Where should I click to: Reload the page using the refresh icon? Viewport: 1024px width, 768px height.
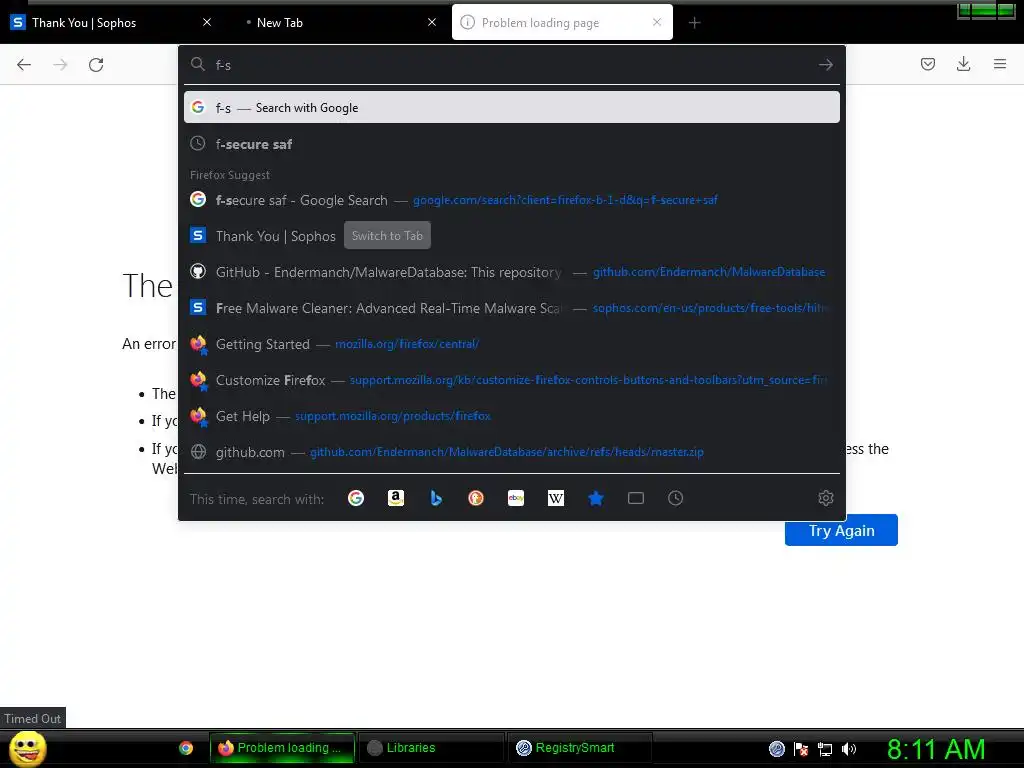coord(96,65)
